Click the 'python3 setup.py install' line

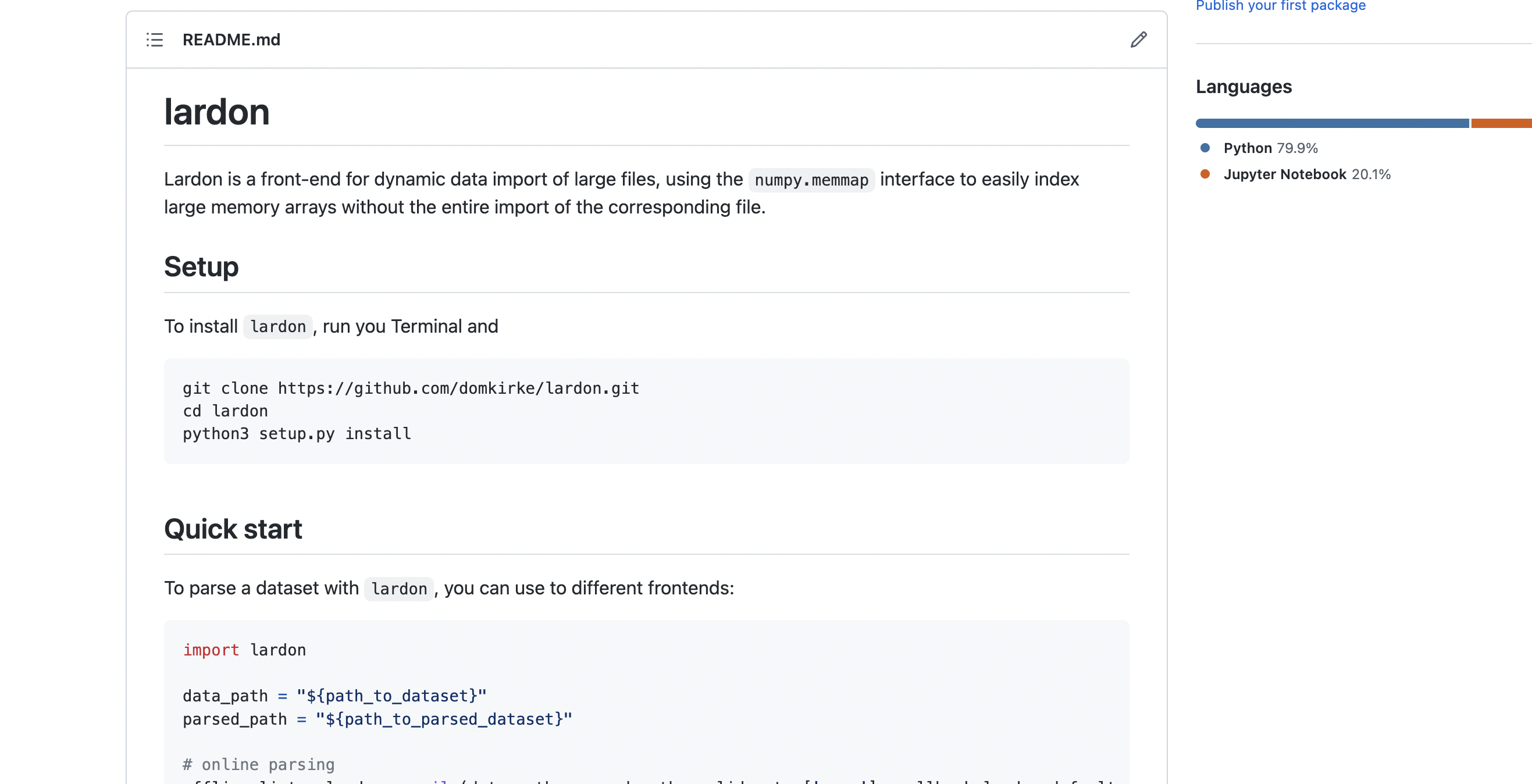click(x=297, y=434)
